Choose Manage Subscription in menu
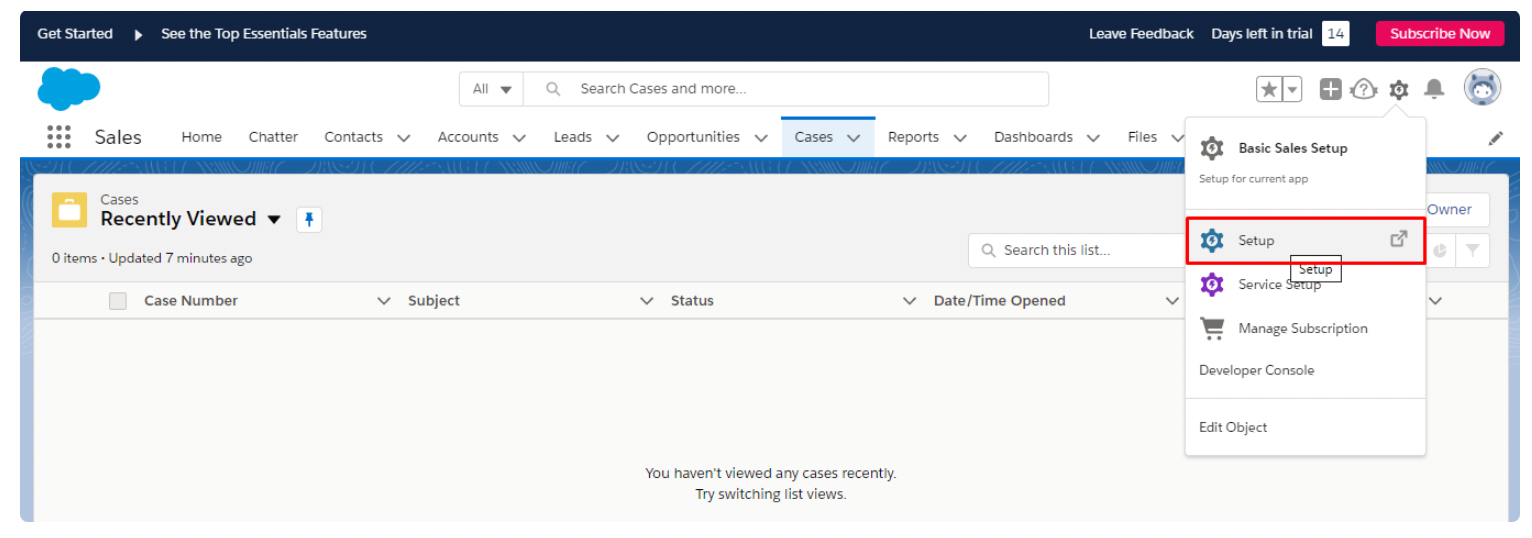The height and width of the screenshot is (538, 1532). click(x=1305, y=328)
